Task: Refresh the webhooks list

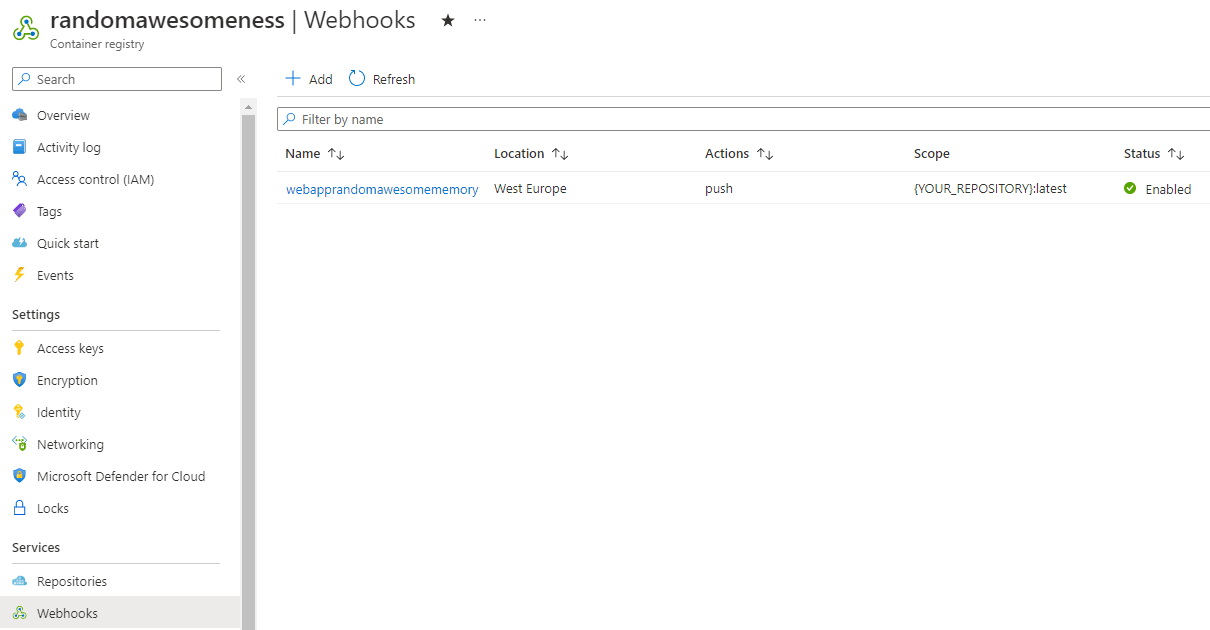Action: point(382,79)
